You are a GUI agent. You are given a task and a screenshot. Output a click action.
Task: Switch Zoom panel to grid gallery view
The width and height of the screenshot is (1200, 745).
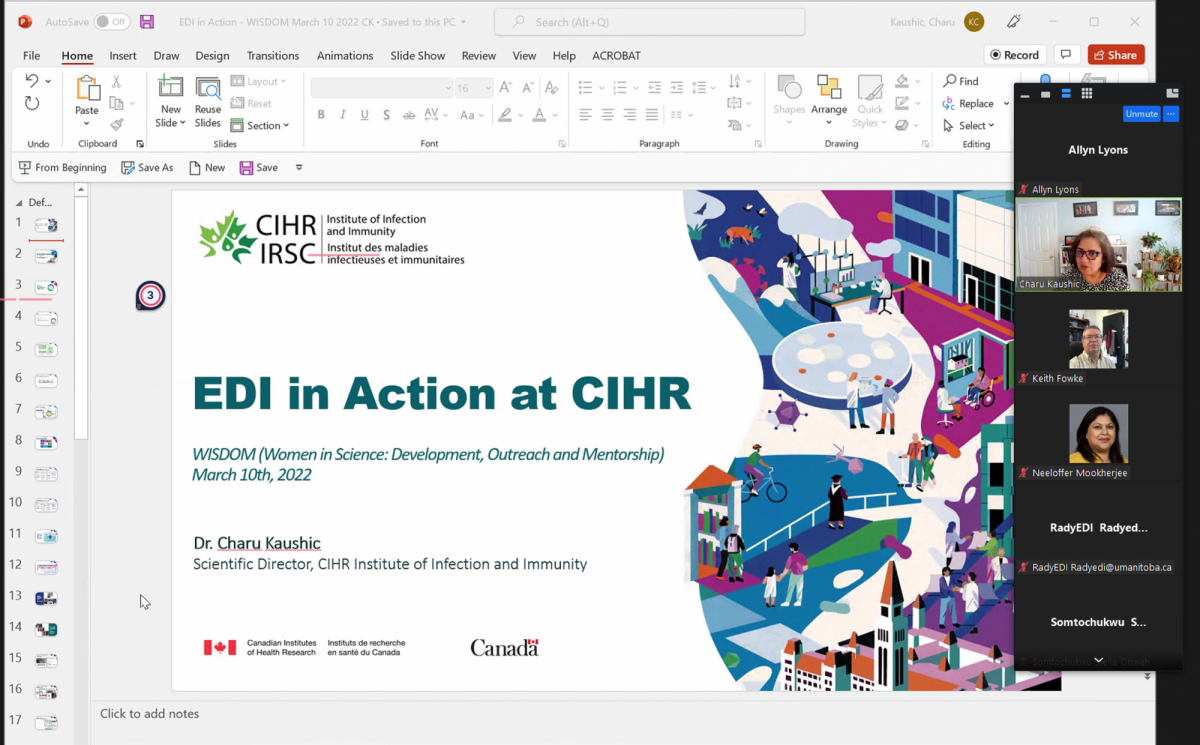pos(1087,94)
